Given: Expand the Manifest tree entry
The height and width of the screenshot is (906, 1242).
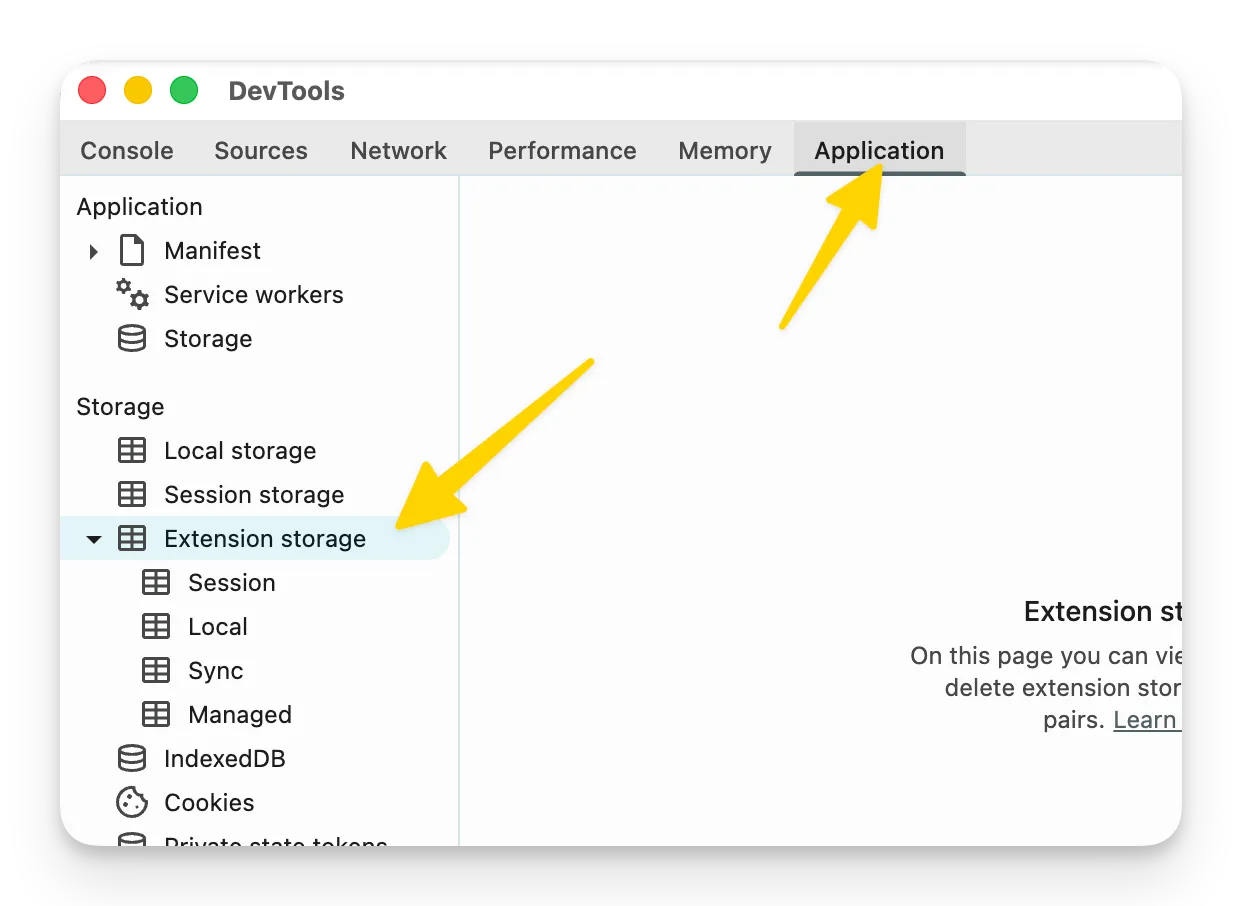Looking at the screenshot, I should 93,251.
